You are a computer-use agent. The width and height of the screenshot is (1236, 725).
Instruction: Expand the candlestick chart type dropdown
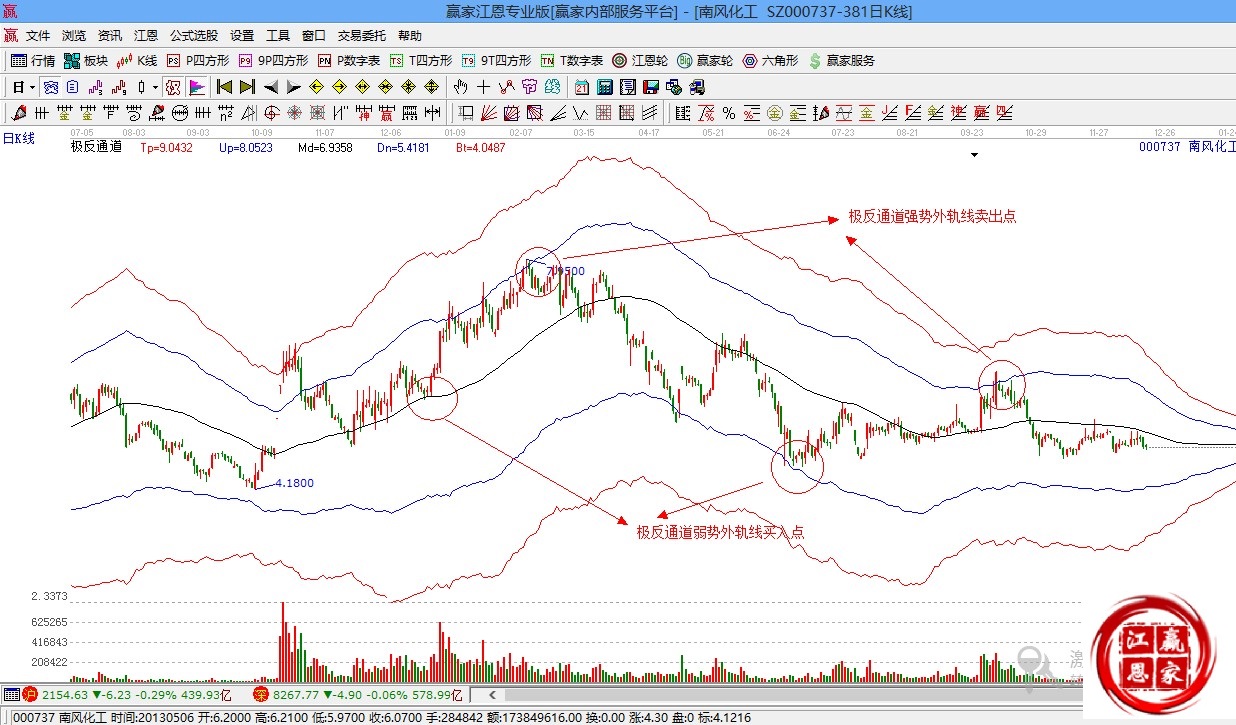tap(156, 87)
